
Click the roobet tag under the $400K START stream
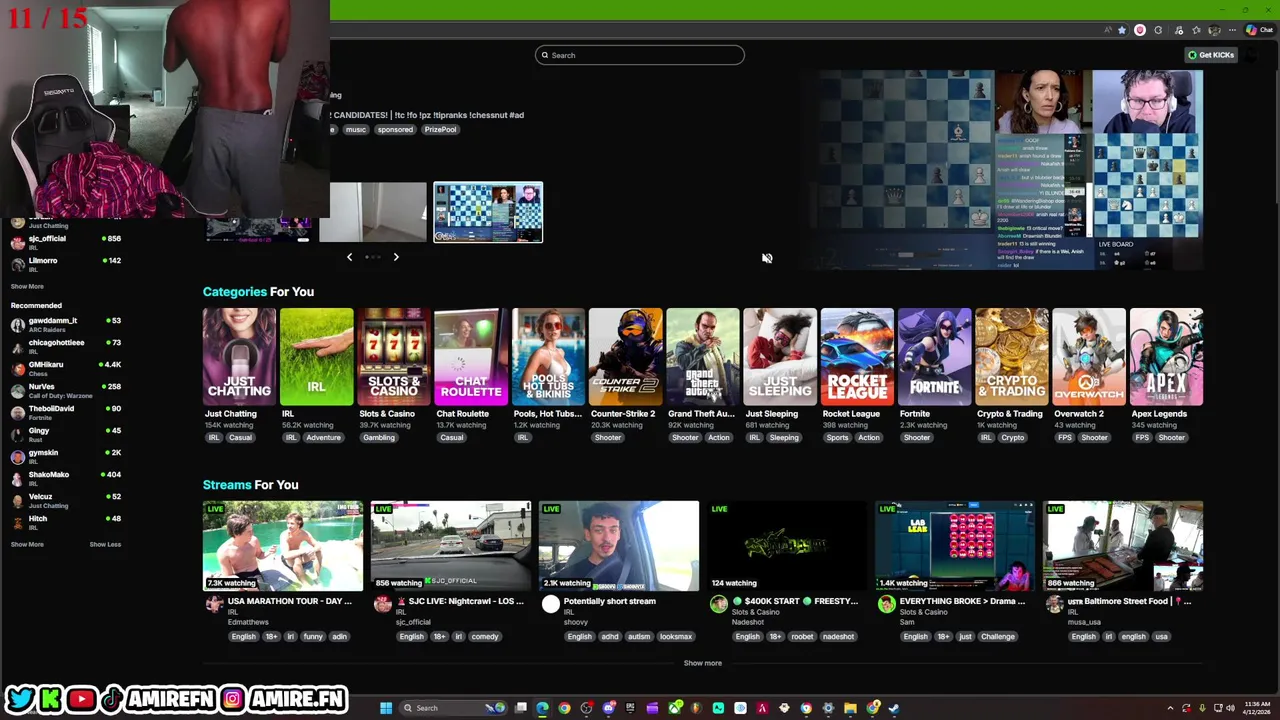coord(802,637)
